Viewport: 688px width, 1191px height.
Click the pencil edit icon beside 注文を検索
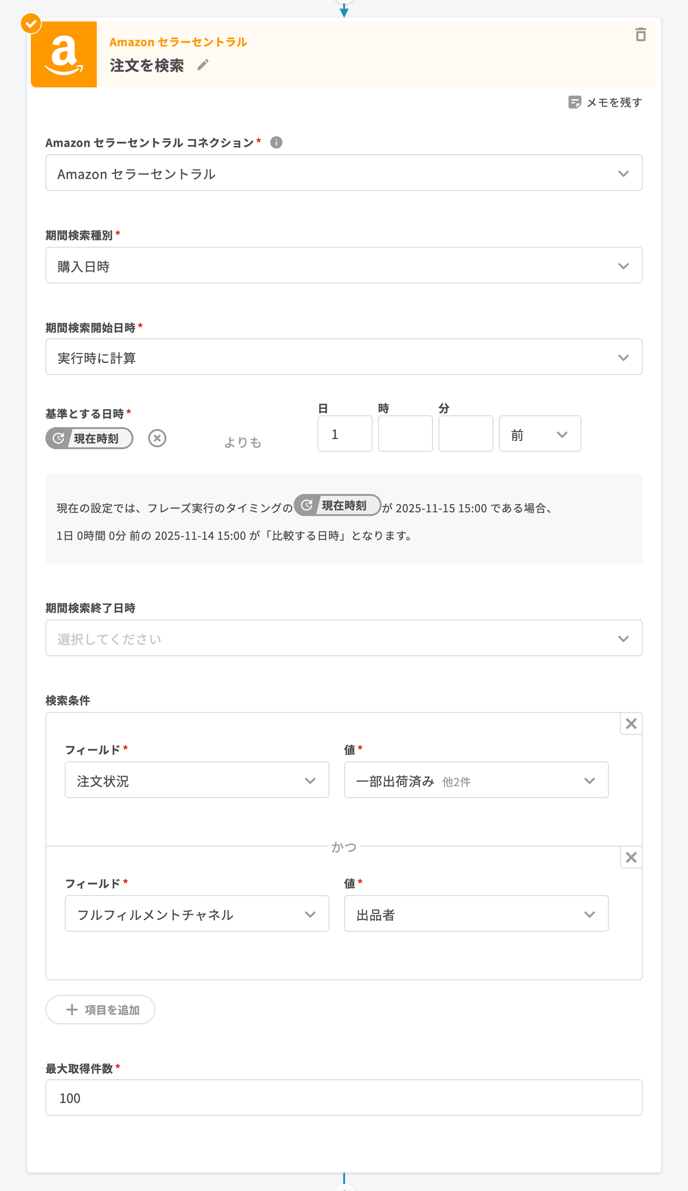click(203, 65)
